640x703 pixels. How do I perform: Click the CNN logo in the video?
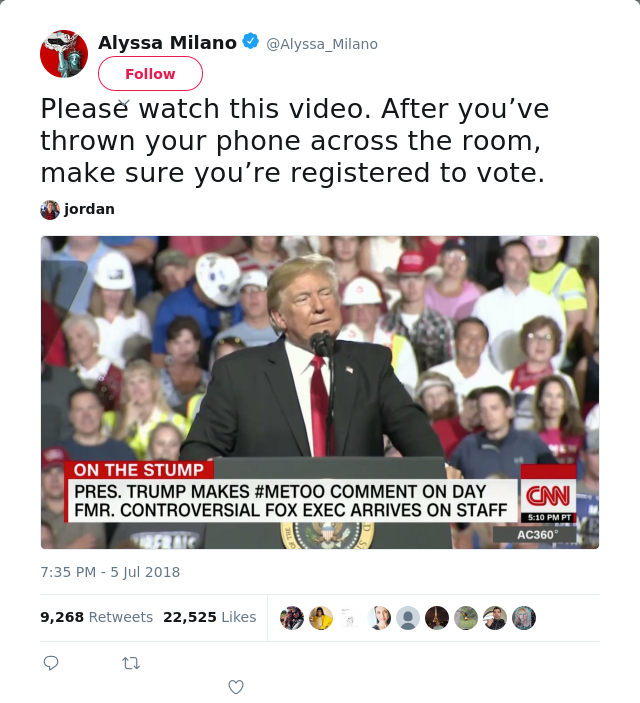click(x=548, y=496)
